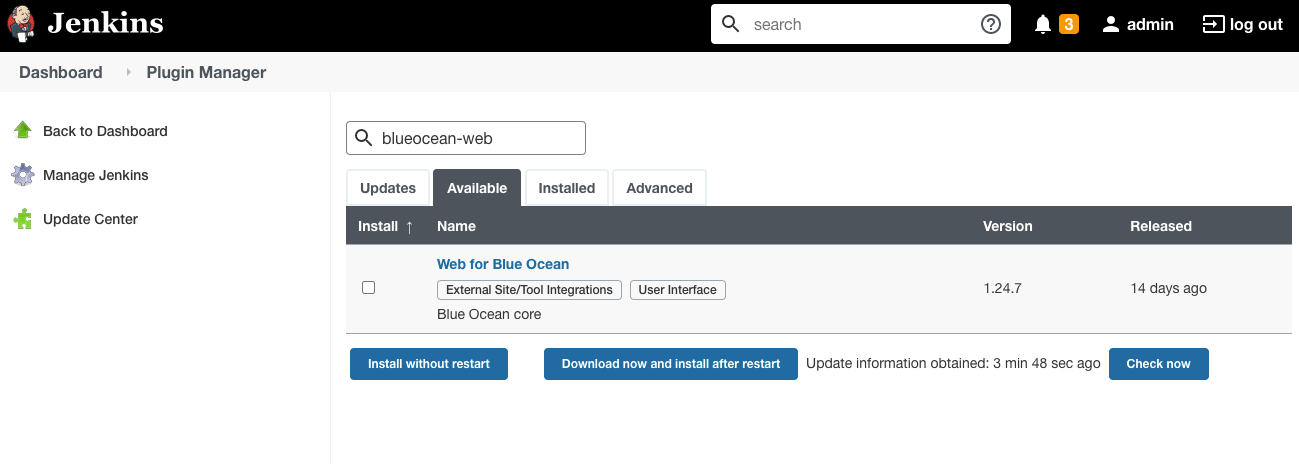Open notifications bell icon

[x=1043, y=24]
